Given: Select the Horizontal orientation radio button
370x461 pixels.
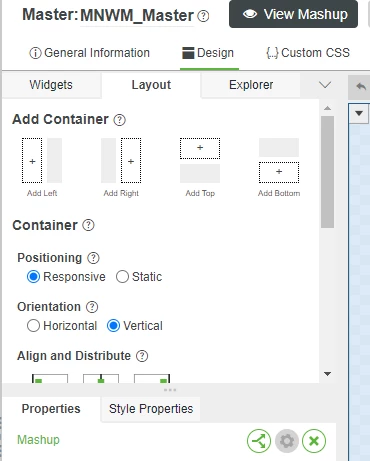Looking at the screenshot, I should click(x=62, y=326).
